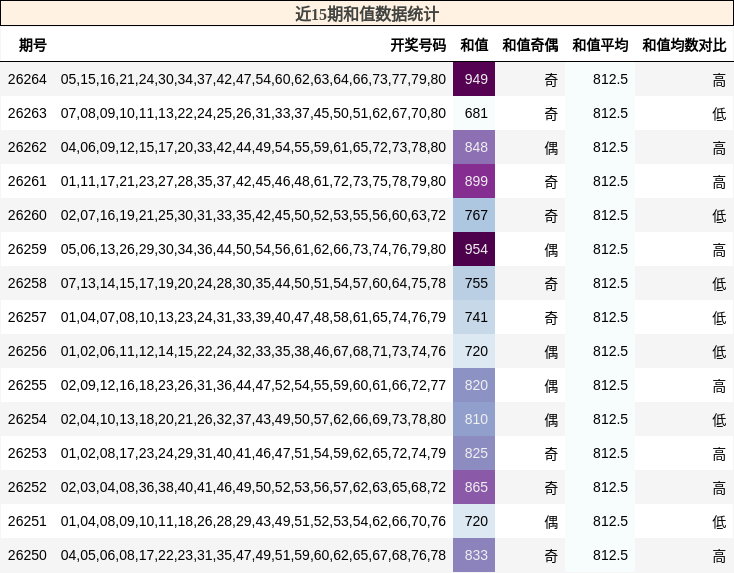Image resolution: width=734 pixels, height=573 pixels.
Task: Select period number 26262
Action: click(27, 147)
